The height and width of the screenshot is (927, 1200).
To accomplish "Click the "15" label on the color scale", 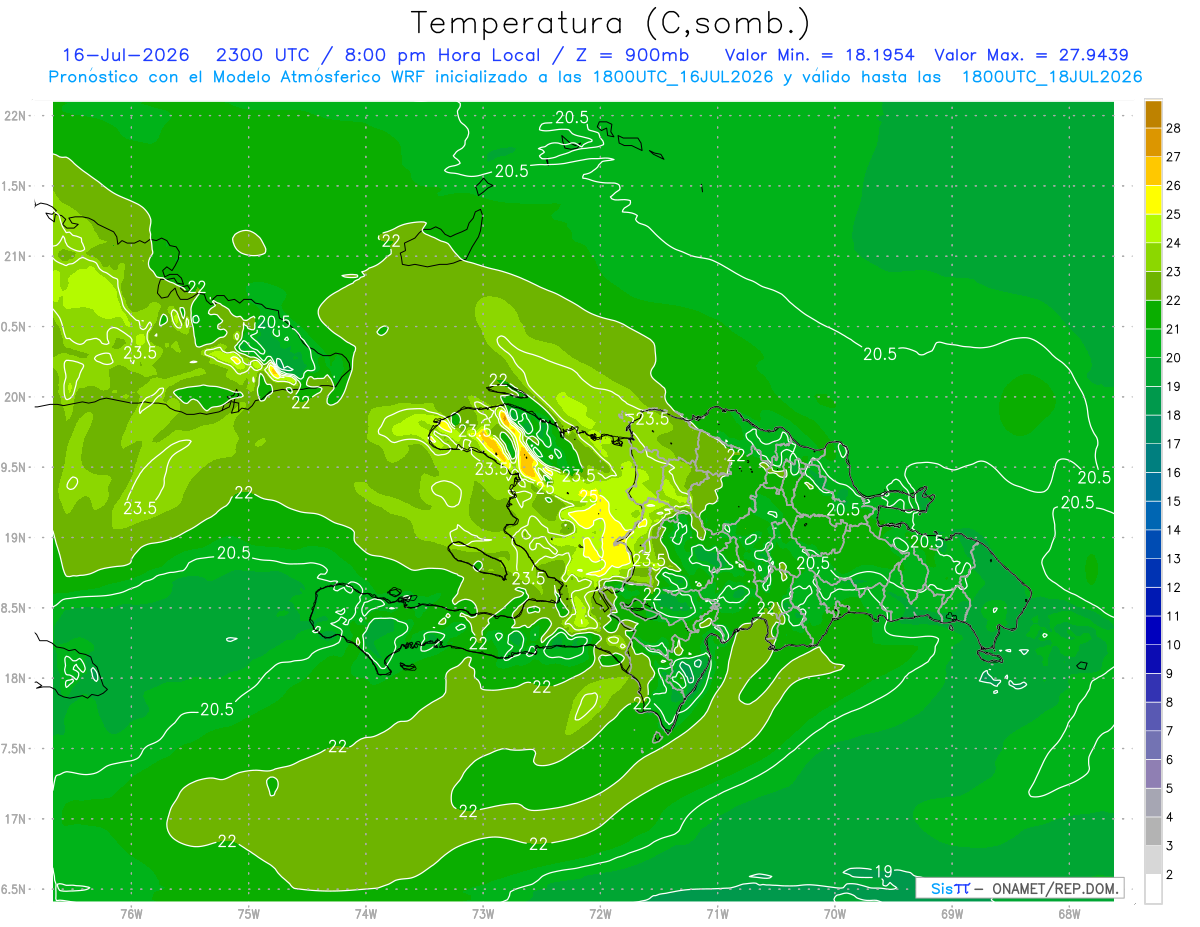I will coord(1174,501).
